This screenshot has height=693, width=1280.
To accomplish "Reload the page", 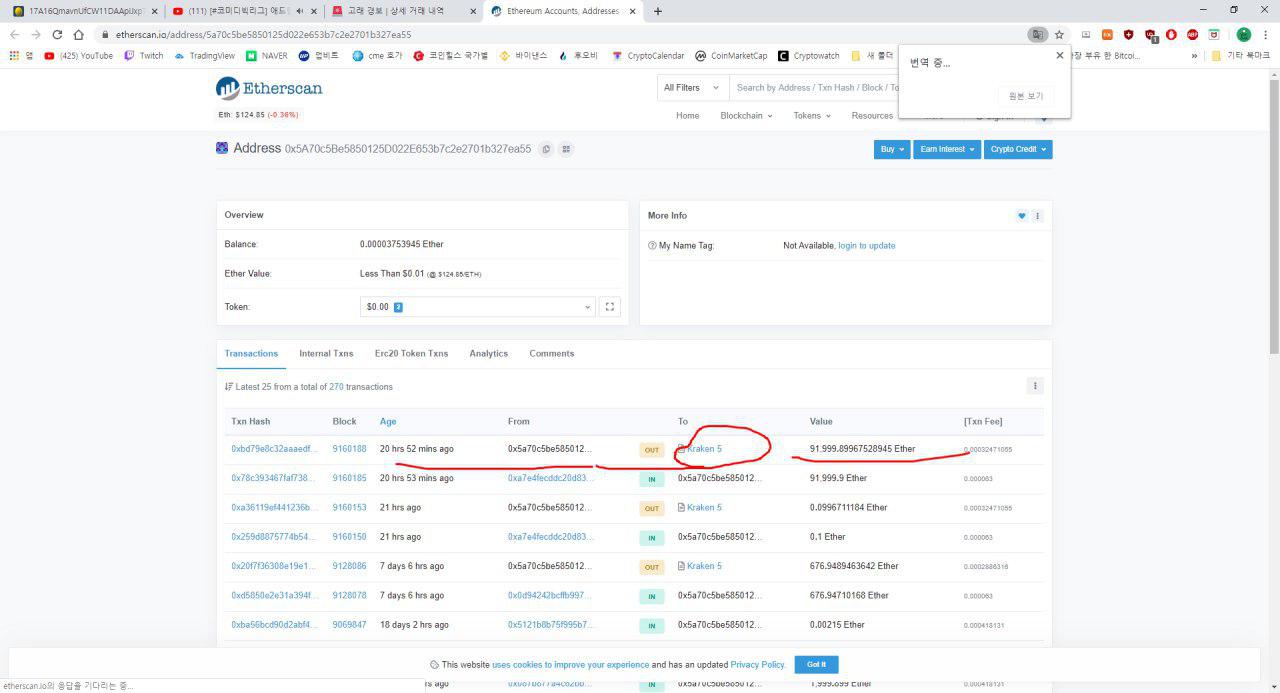I will click(x=57, y=34).
